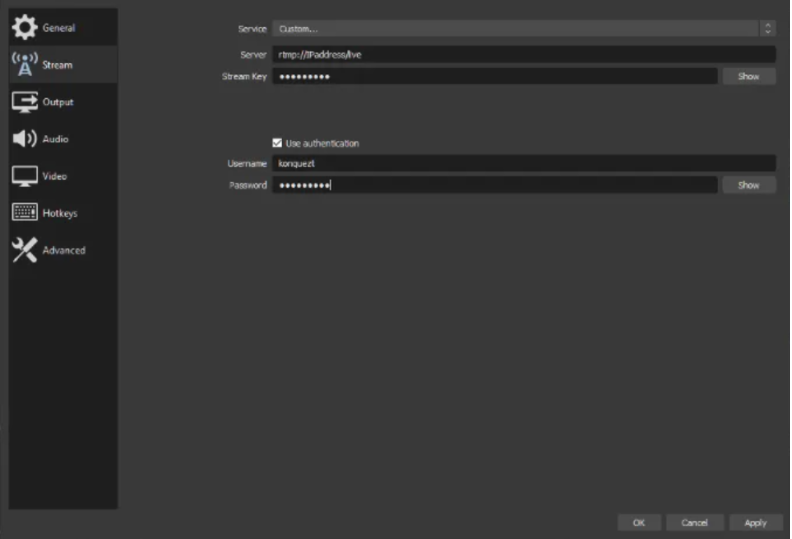
Task: Uncheck Use authentication checkbox
Action: tap(277, 143)
